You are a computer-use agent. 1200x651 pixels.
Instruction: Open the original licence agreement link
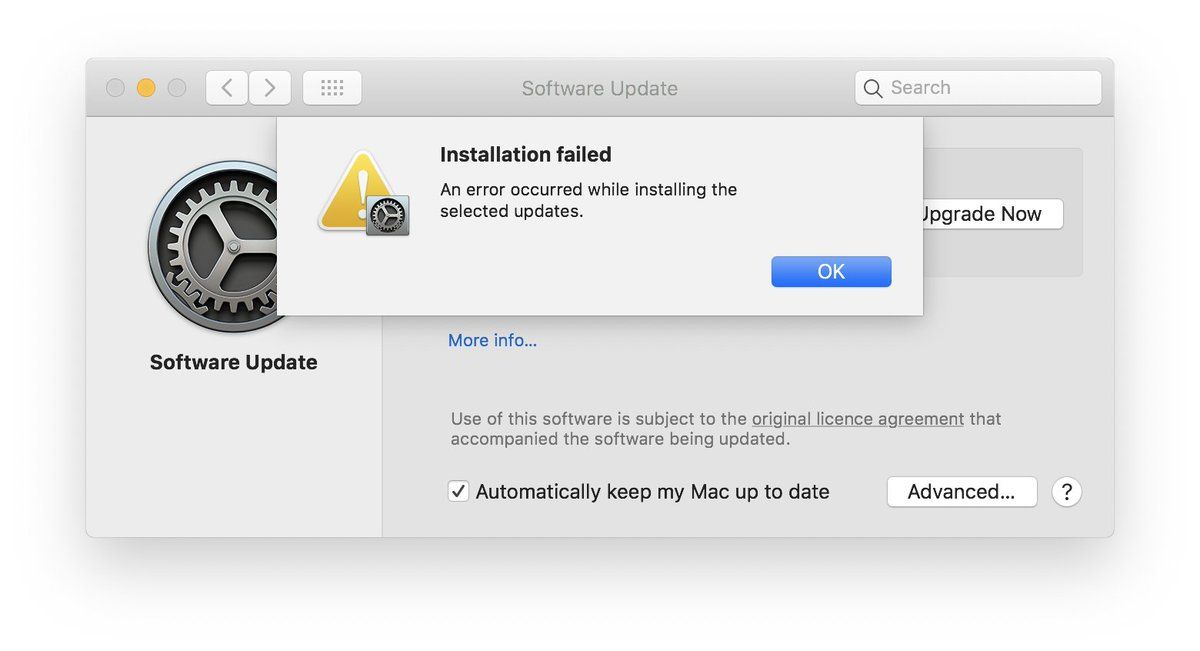[858, 419]
